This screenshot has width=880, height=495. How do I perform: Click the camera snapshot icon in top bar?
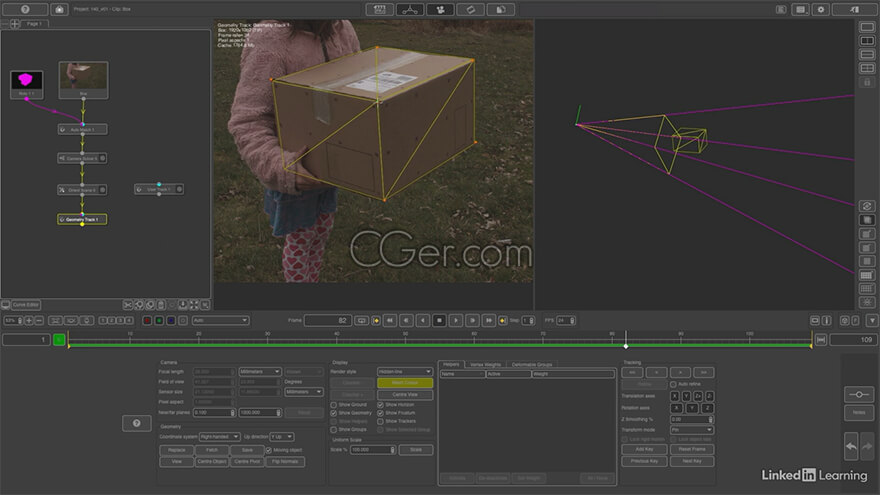pos(59,10)
